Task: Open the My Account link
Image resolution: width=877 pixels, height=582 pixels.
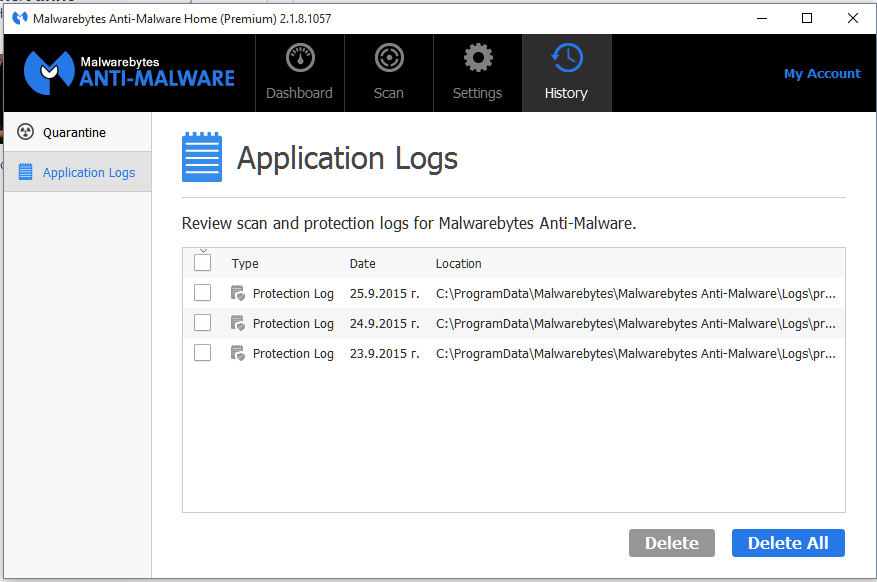Action: [x=822, y=74]
